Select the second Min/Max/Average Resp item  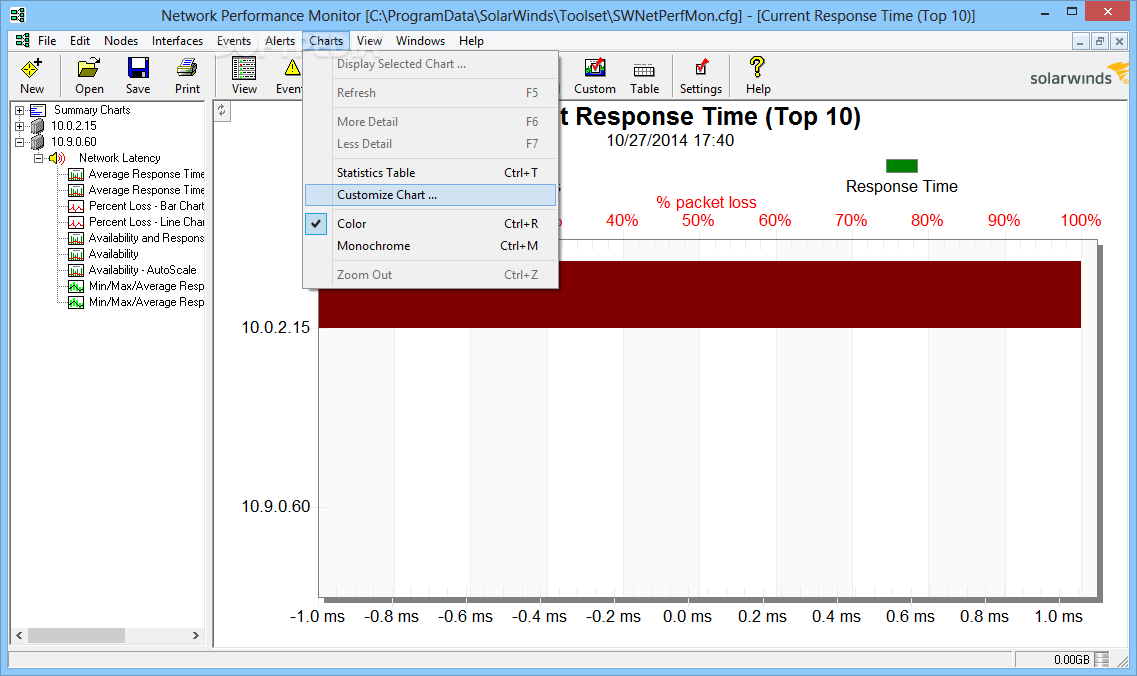pos(146,302)
